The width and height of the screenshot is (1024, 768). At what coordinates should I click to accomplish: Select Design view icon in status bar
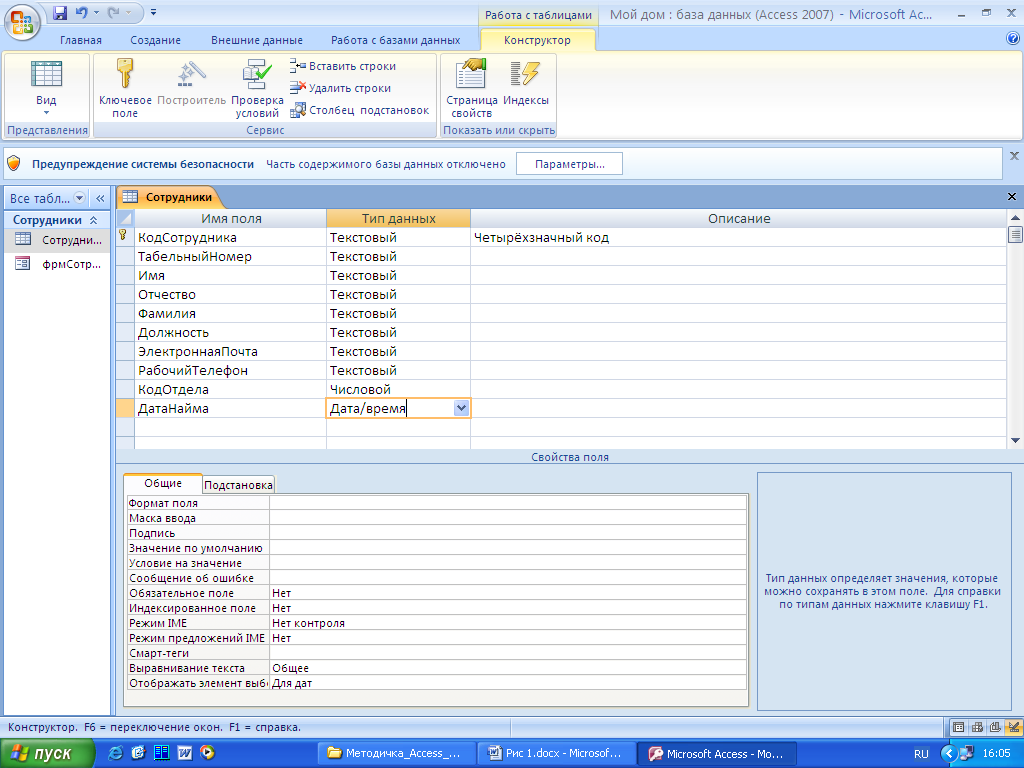point(1014,727)
